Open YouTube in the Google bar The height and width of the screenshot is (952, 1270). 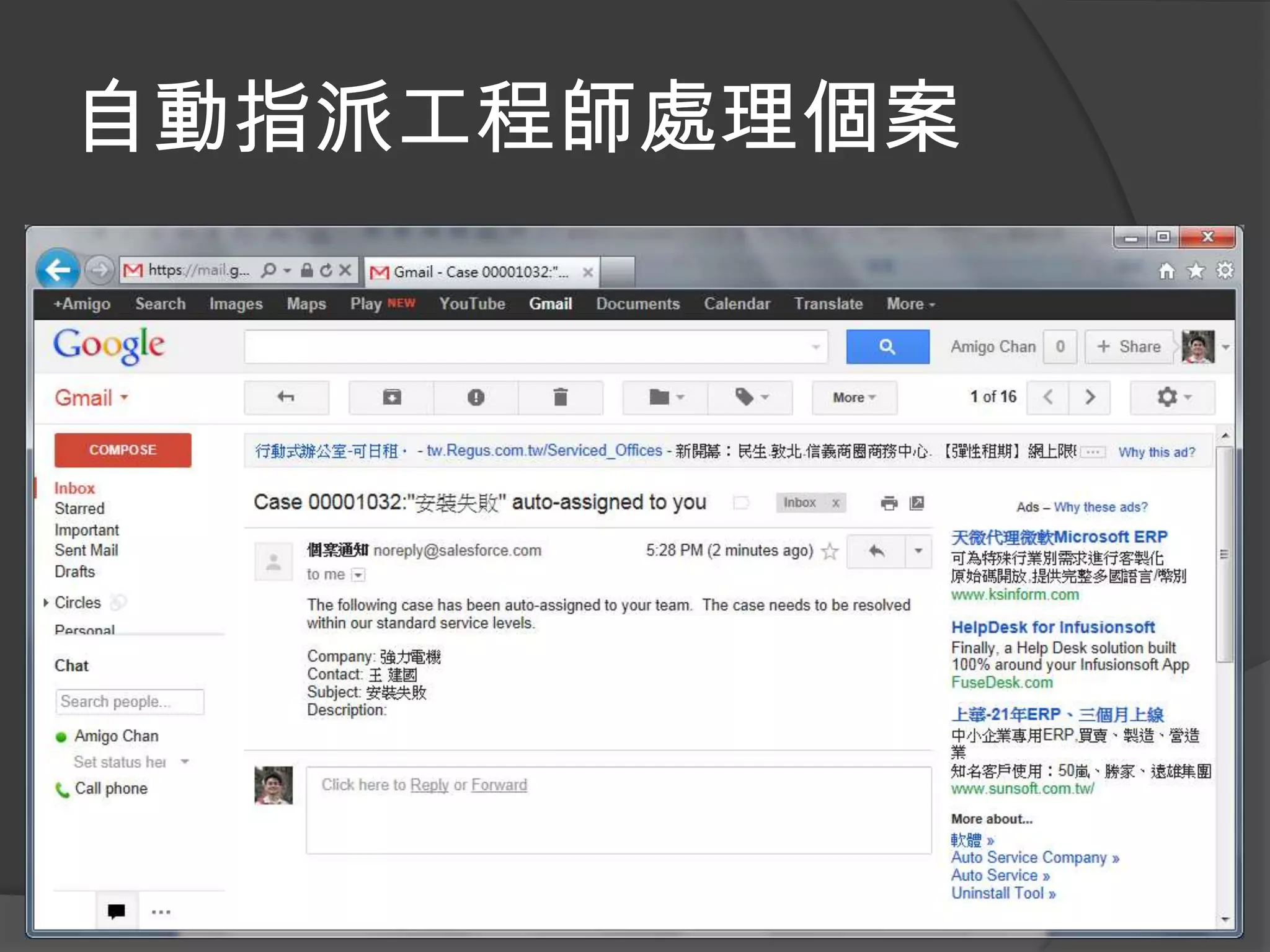(x=472, y=304)
